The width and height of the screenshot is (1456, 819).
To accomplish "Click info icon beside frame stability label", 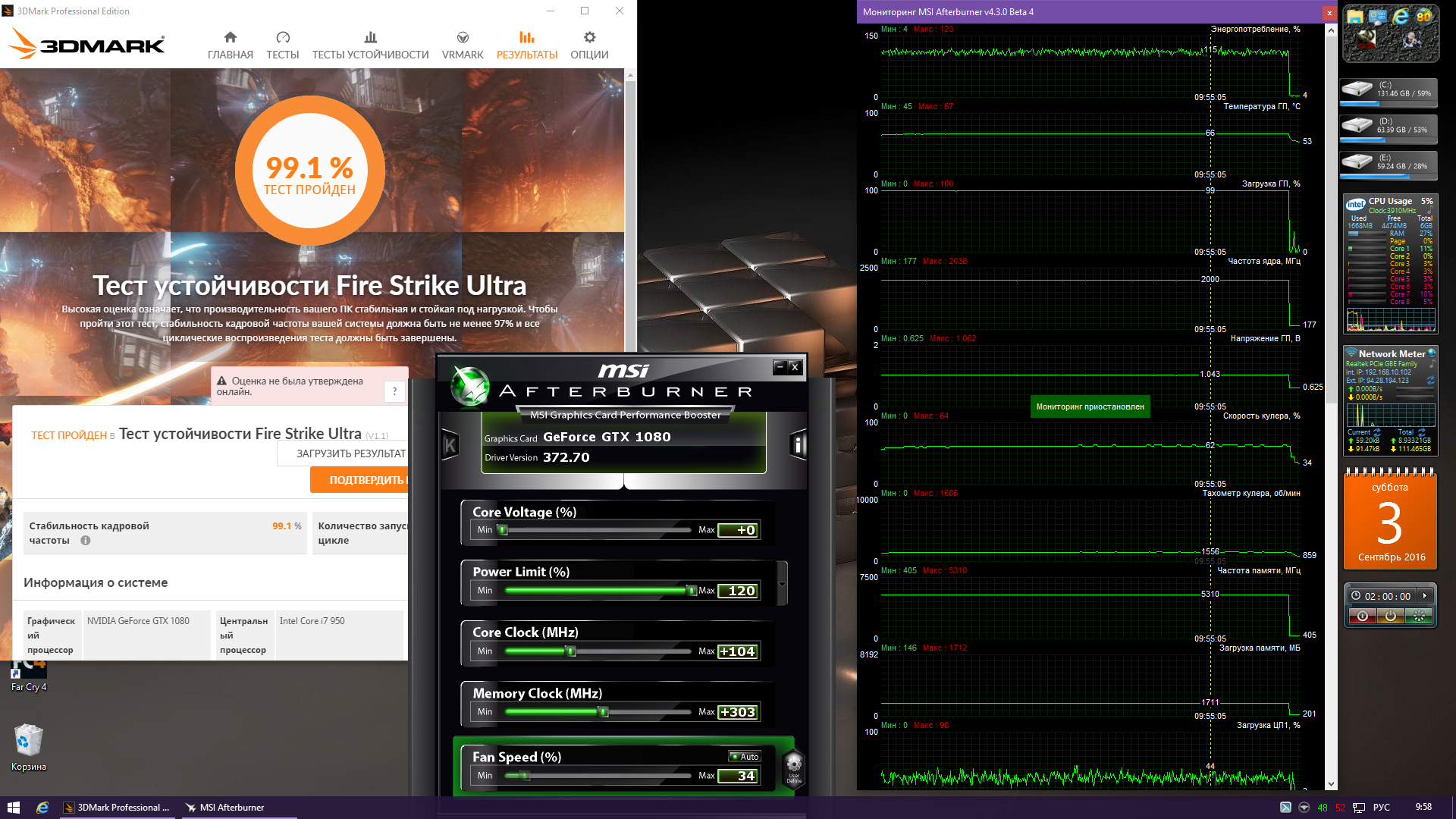I will click(x=86, y=541).
